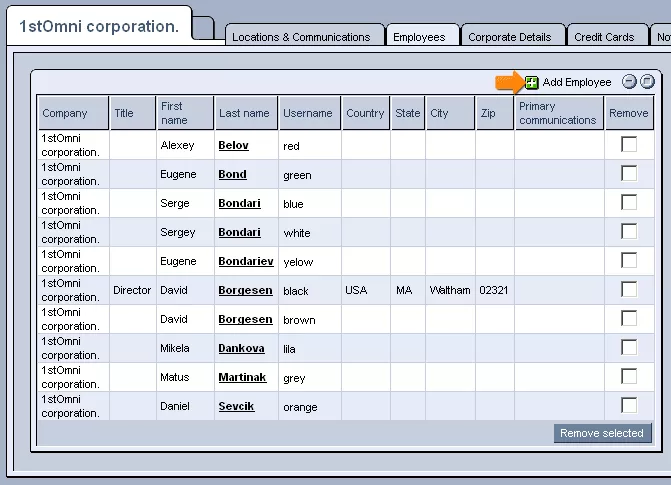671x485 pixels.
Task: Switch to the Corporate Details tab
Action: [509, 37]
